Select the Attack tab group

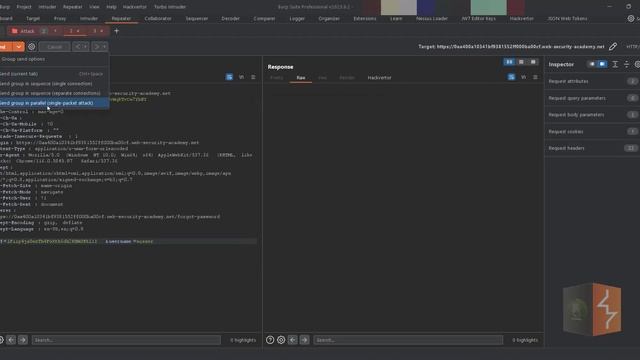(x=27, y=31)
